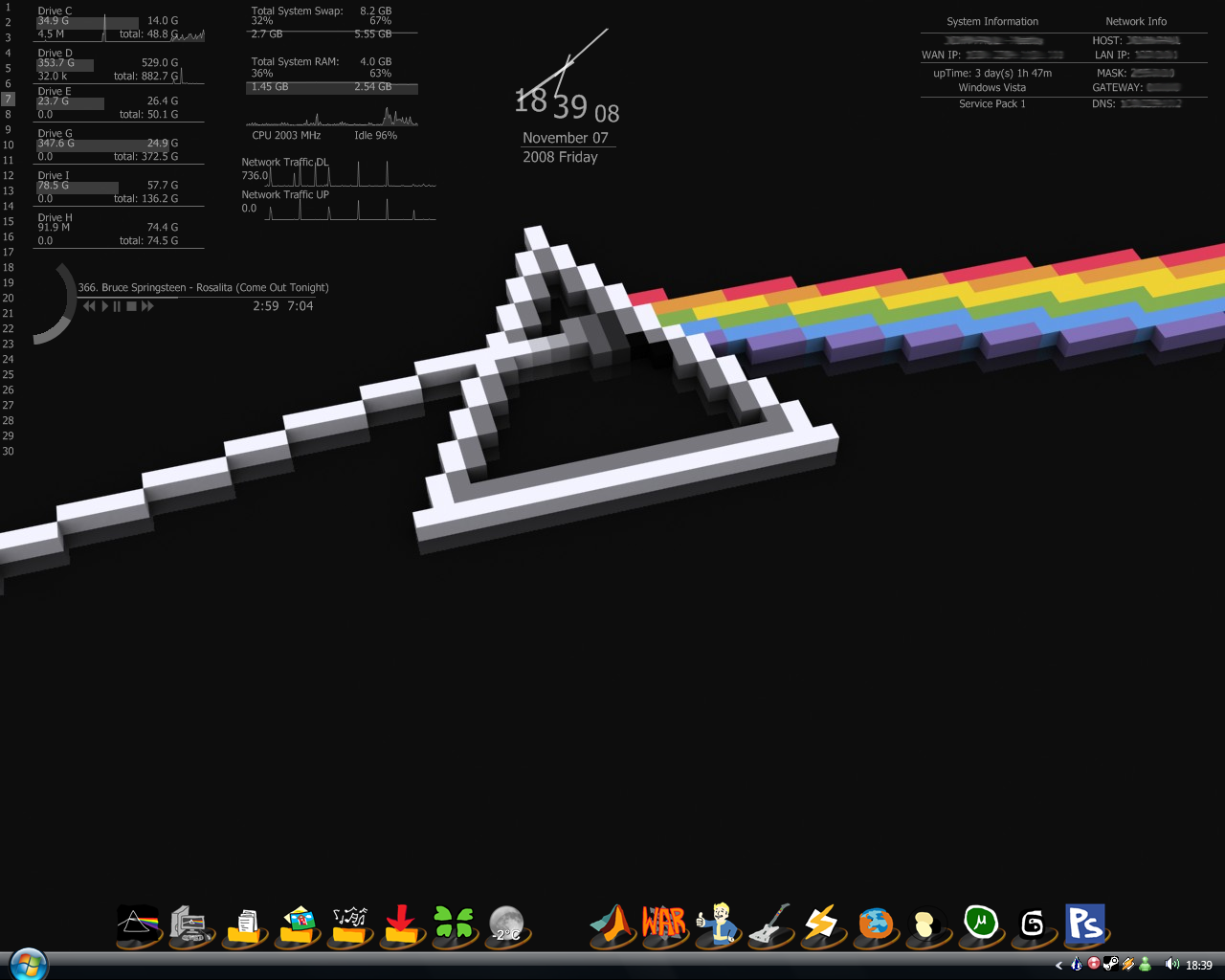Click the System Information heading

pyautogui.click(x=992, y=21)
